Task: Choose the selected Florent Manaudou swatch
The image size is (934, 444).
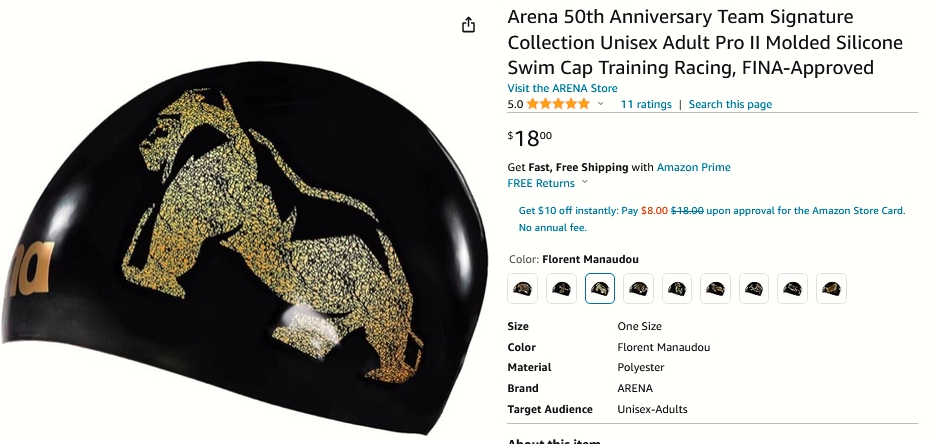Action: [600, 288]
